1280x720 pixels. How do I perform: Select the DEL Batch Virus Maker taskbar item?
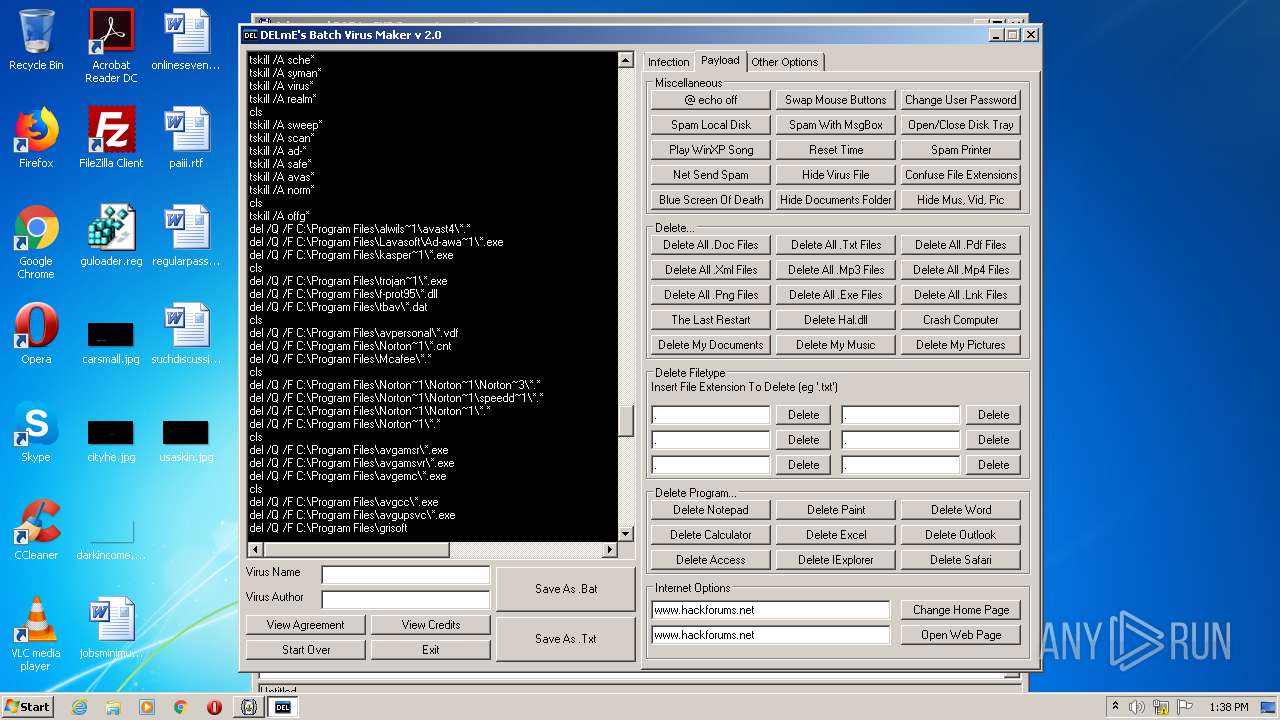[x=282, y=707]
